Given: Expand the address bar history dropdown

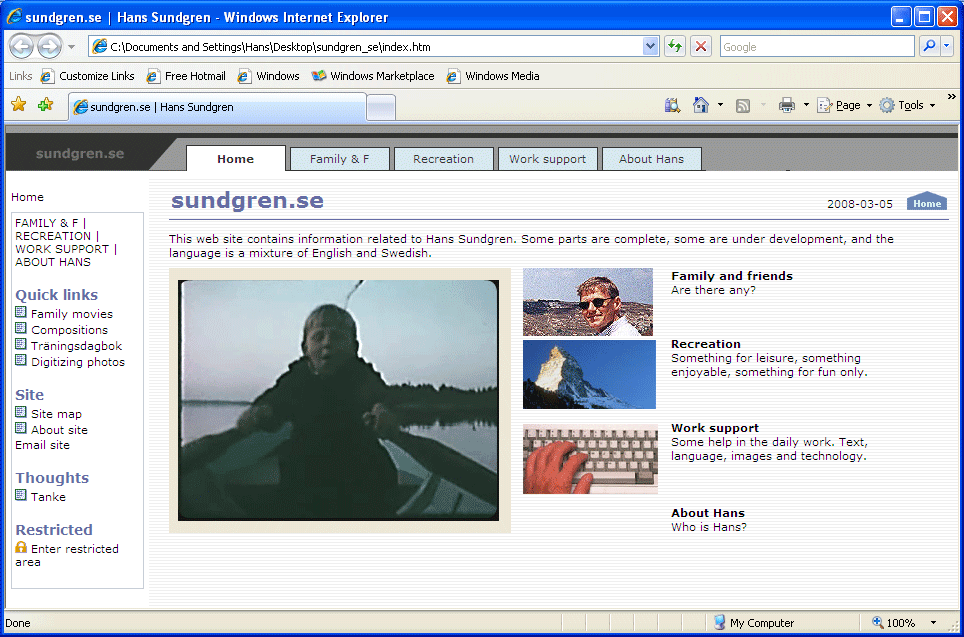Looking at the screenshot, I should click(650, 47).
